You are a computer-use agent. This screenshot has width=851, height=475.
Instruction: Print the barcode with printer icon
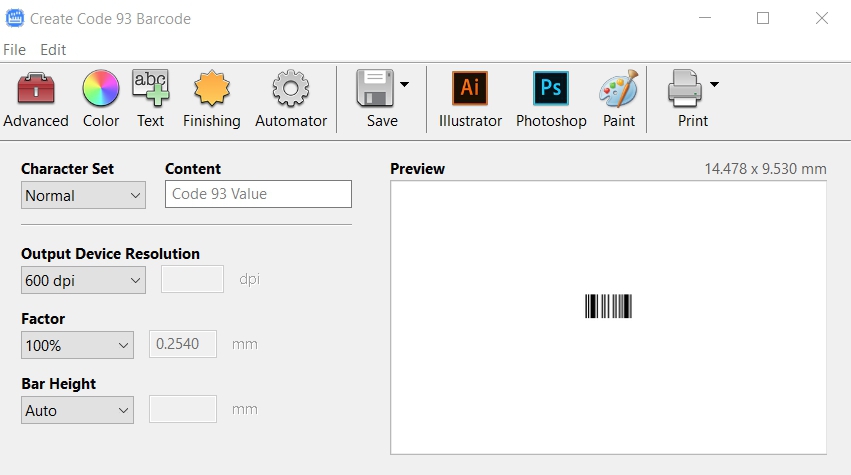[x=684, y=88]
